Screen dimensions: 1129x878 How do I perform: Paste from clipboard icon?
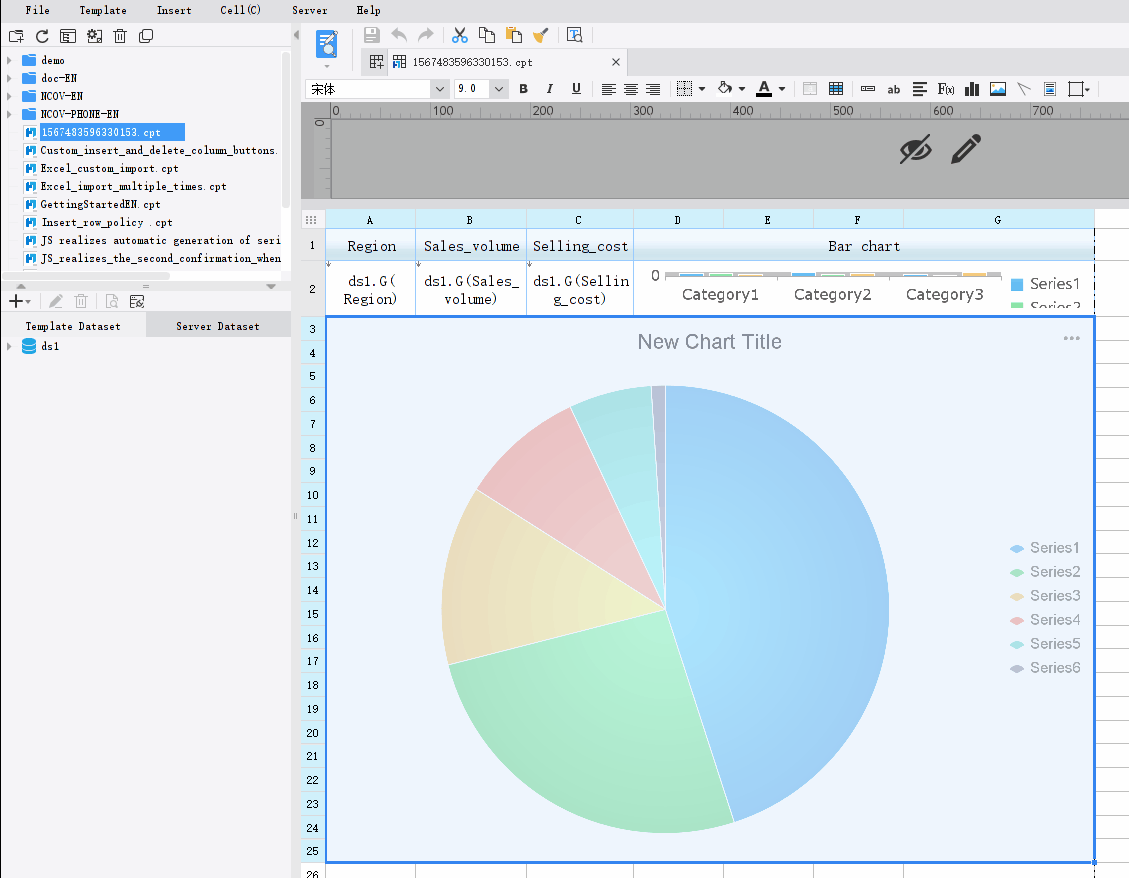(513, 35)
